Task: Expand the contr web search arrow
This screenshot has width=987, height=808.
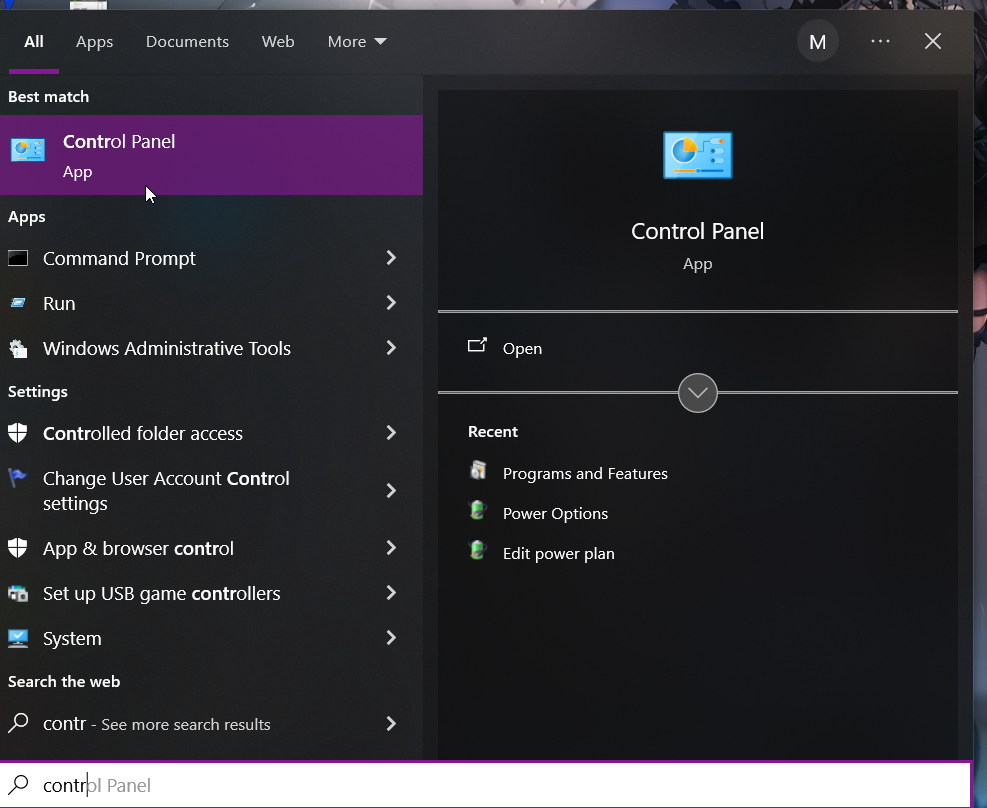Action: coord(391,724)
